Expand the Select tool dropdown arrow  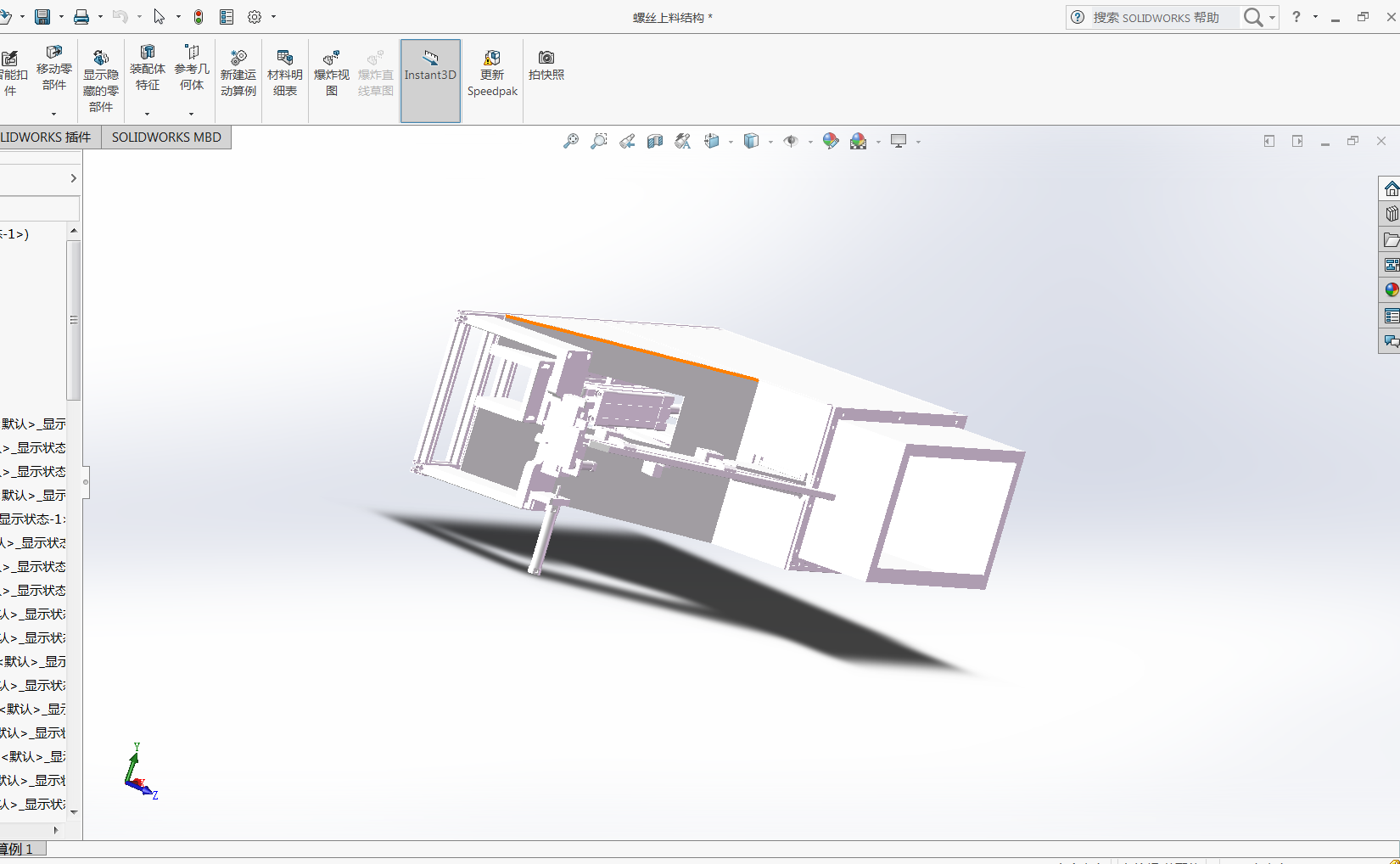(178, 17)
